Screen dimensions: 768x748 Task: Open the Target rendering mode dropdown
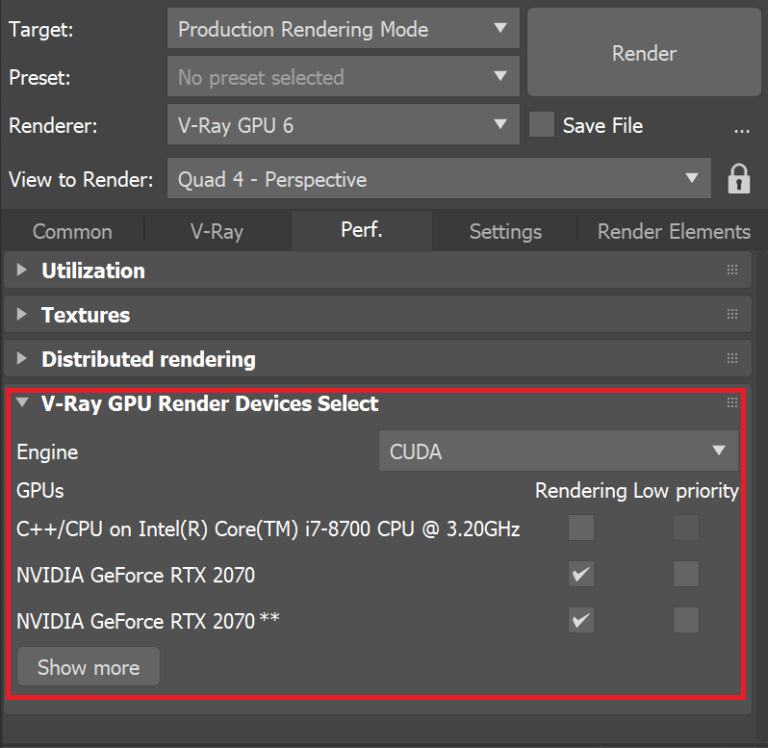tap(343, 28)
